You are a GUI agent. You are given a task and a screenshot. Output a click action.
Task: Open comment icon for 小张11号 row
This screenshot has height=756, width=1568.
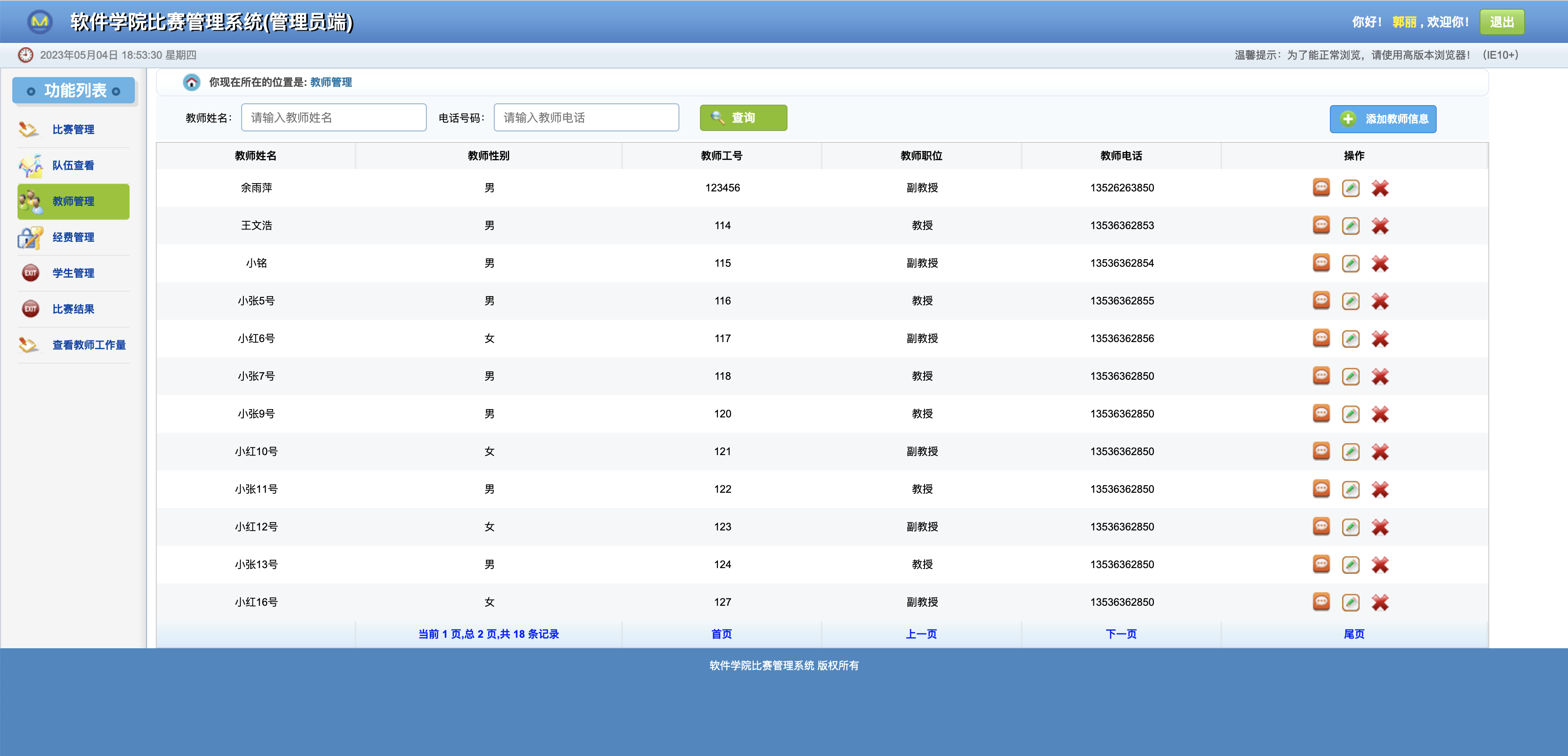pos(1321,489)
